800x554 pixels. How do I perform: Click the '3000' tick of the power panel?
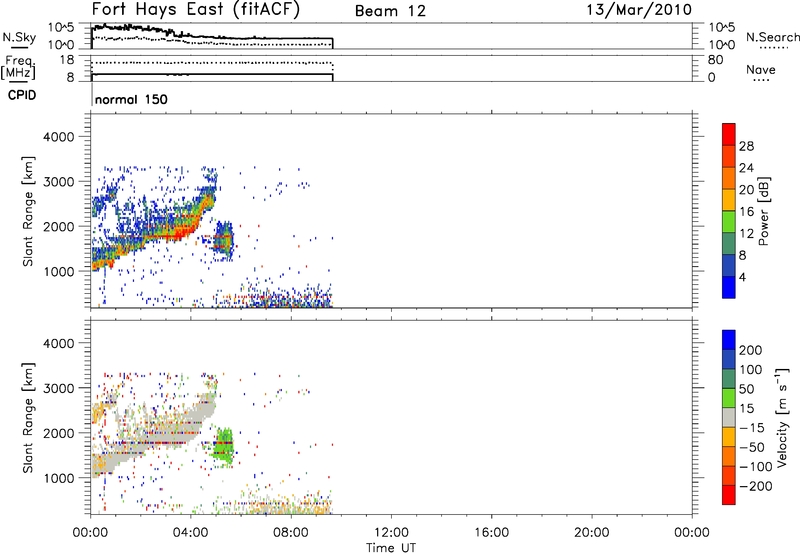pyautogui.click(x=58, y=182)
